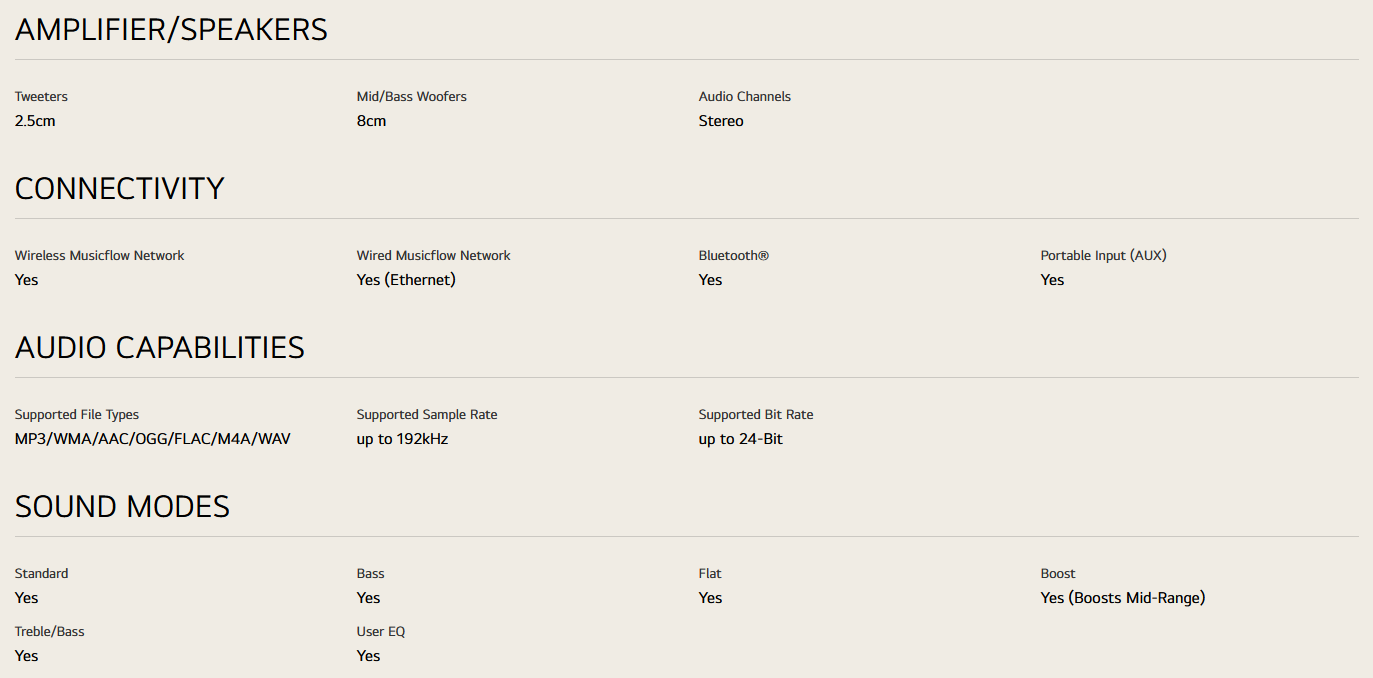Screen dimensions: 1373x678
Task: Click the AMPLIFIER/SPEAKERS section heading
Action: 171,30
